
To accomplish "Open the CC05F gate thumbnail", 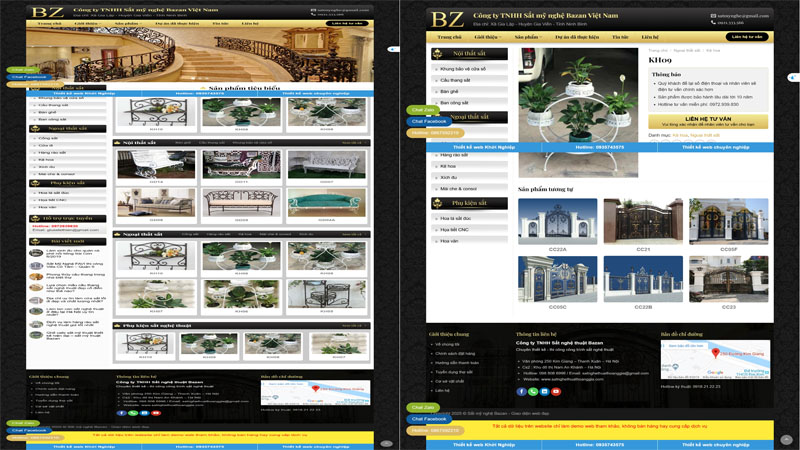I will (729, 221).
